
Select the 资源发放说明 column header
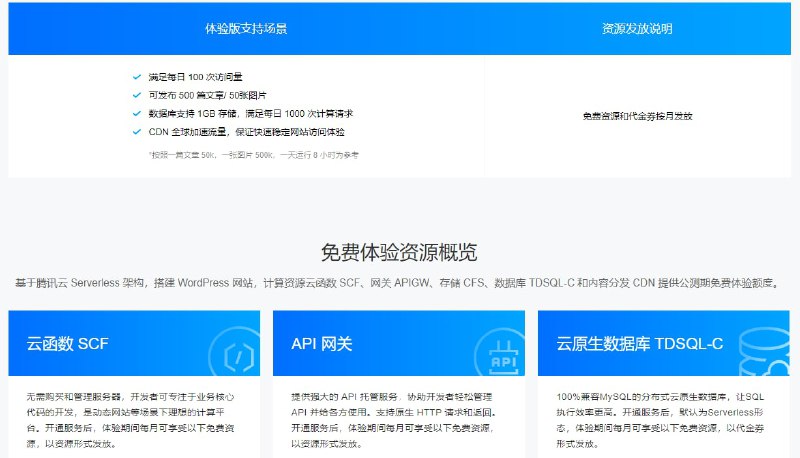[637, 29]
